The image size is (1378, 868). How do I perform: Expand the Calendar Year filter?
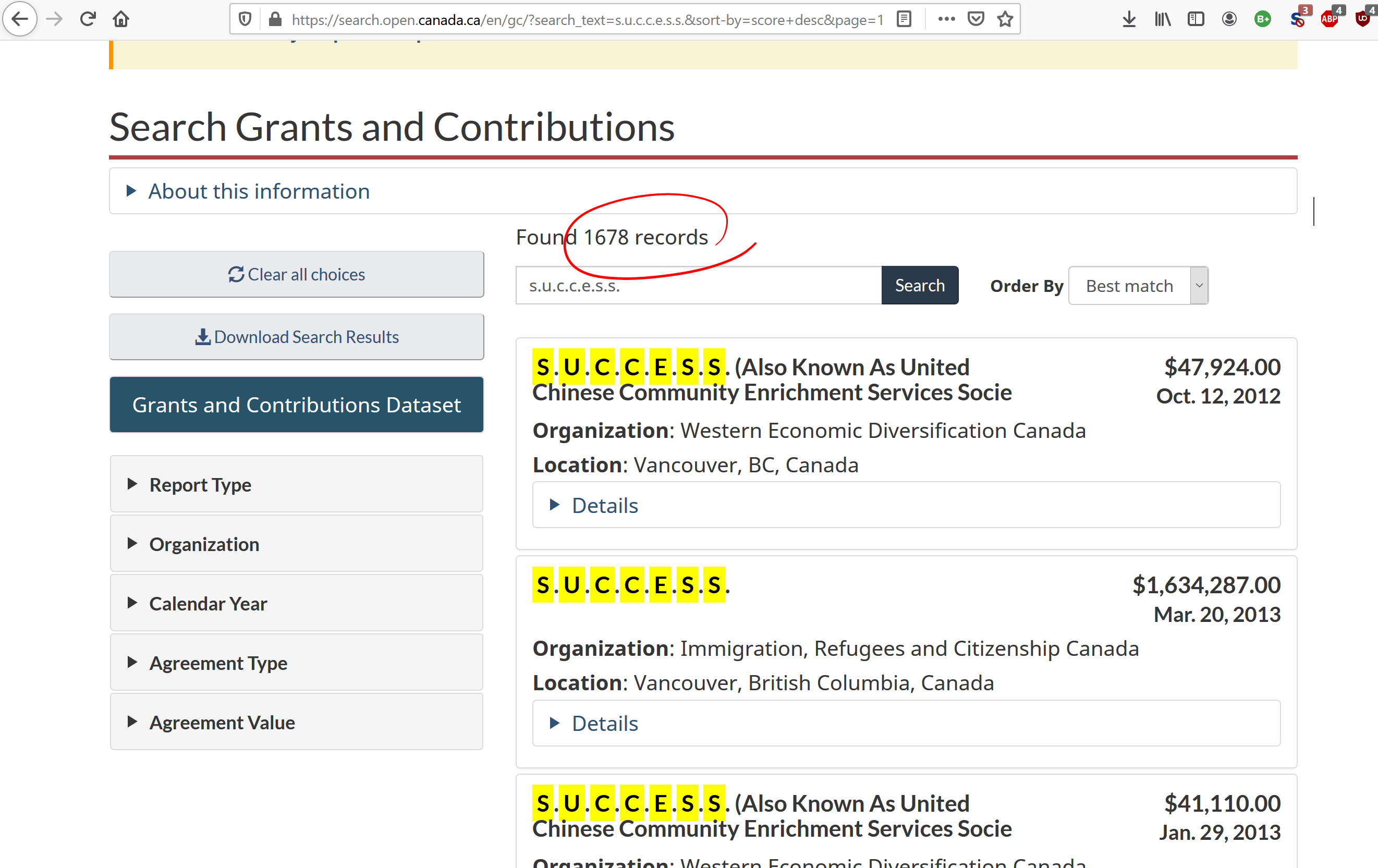297,603
